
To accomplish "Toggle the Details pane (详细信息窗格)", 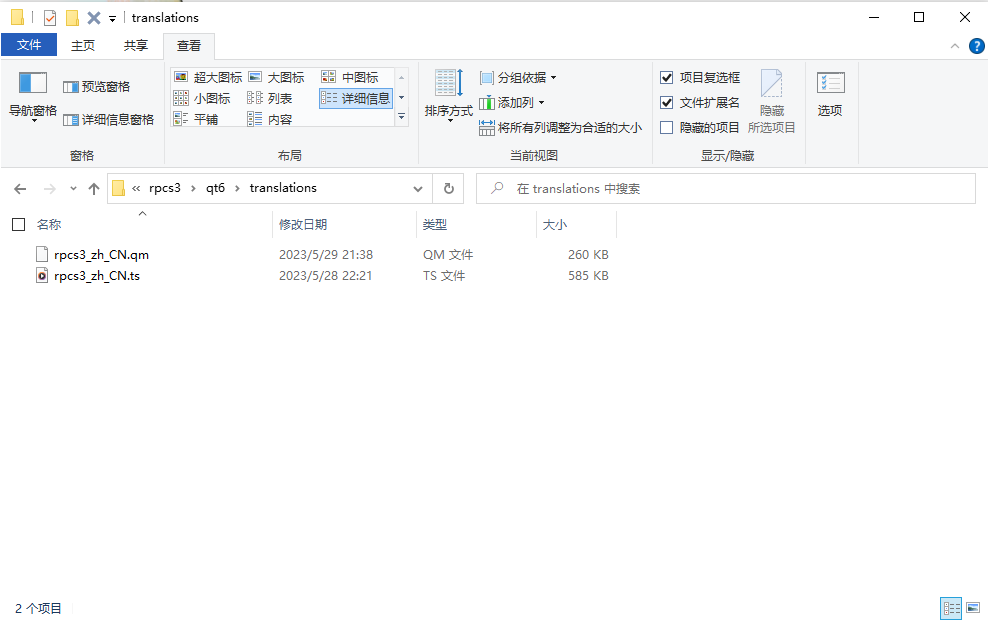I will [108, 120].
